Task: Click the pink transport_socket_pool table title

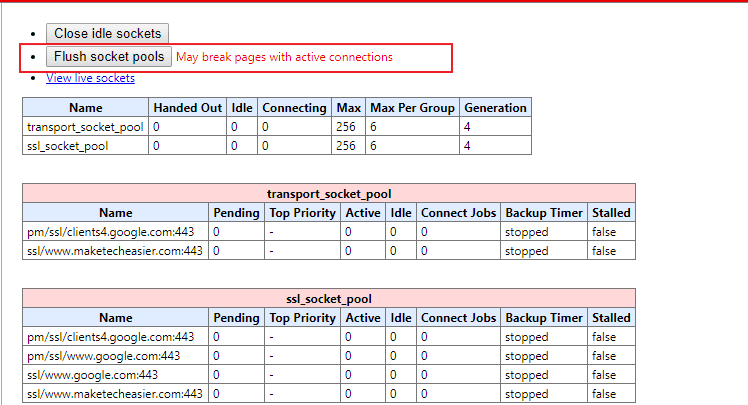Action: click(x=329, y=194)
